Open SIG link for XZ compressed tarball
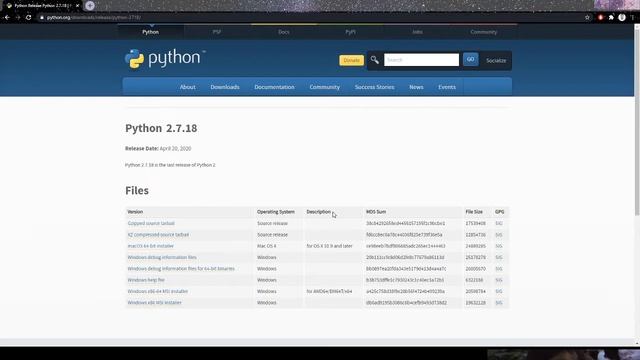 [499, 235]
